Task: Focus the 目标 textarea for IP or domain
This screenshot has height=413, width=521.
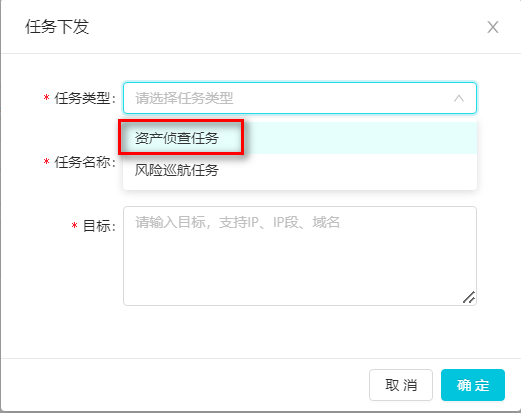Action: (300, 256)
